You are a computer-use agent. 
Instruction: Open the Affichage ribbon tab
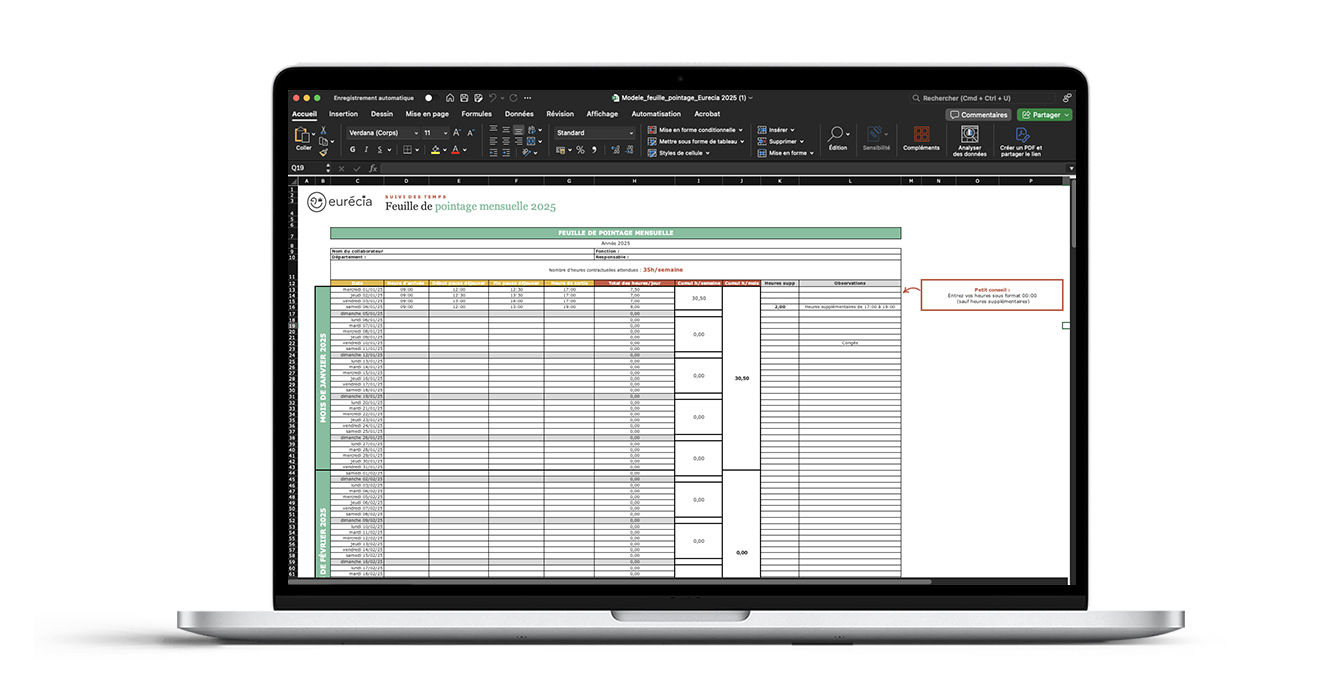coord(602,114)
